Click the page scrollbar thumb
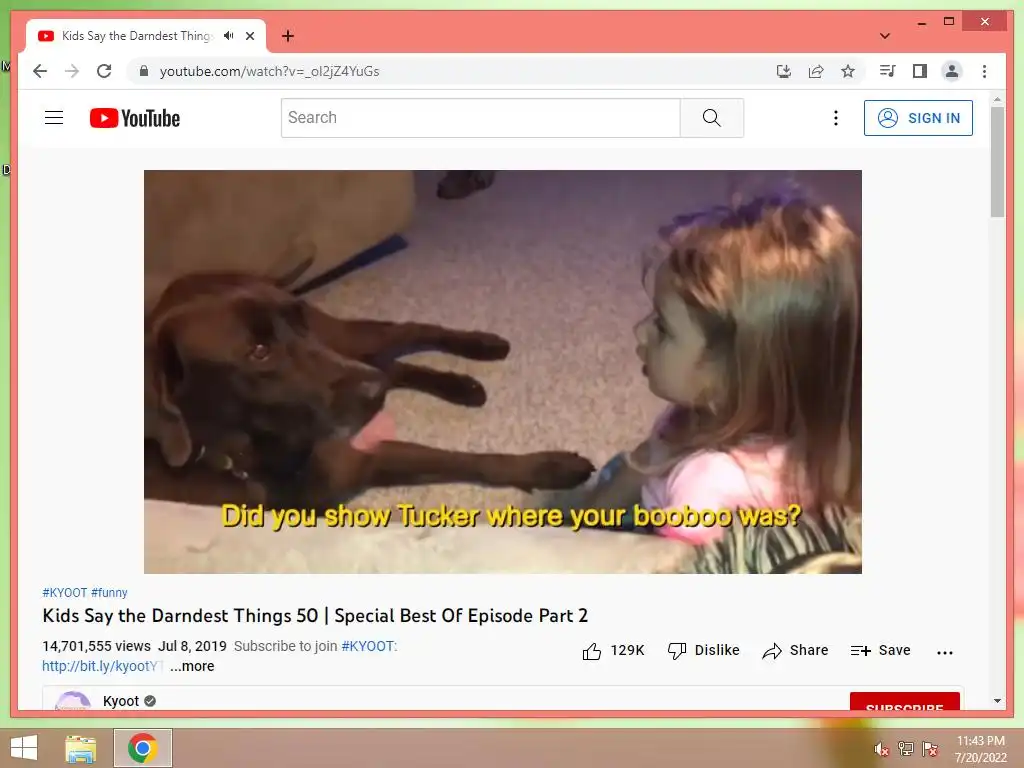Viewport: 1024px width, 768px height. 997,161
